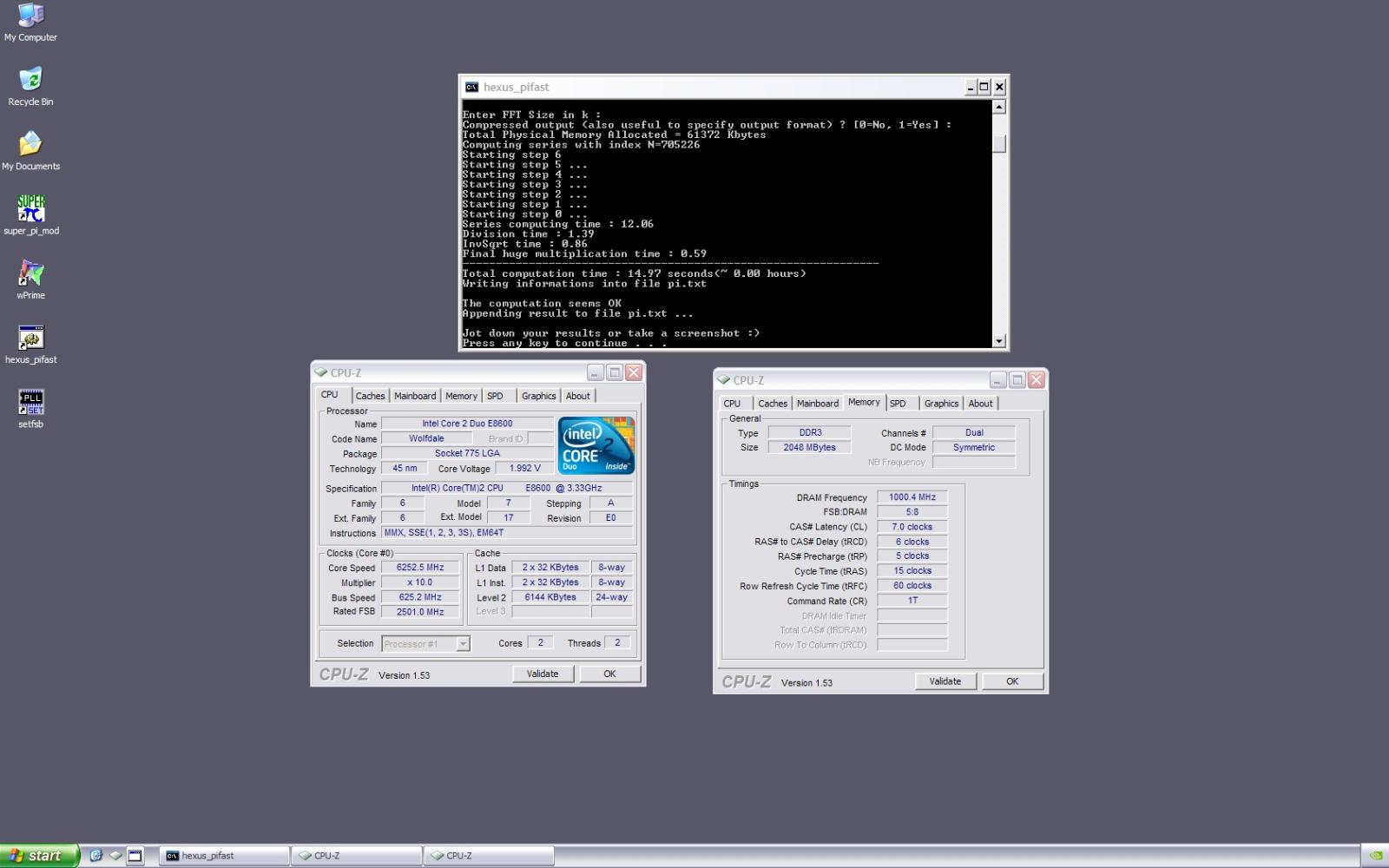Open Caches tab in left CPU-Z window
Viewport: 1389px width, 868px height.
click(x=370, y=396)
